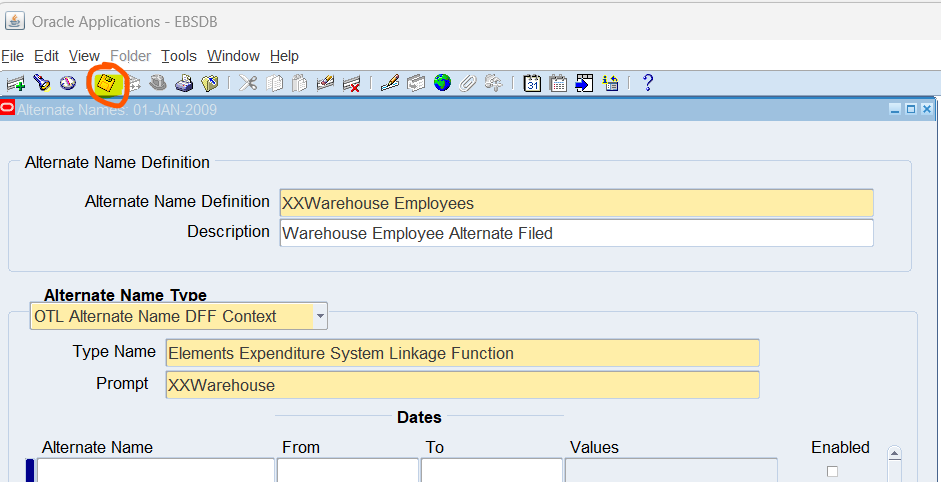
Task: Click the empty From date field
Action: 347,470
